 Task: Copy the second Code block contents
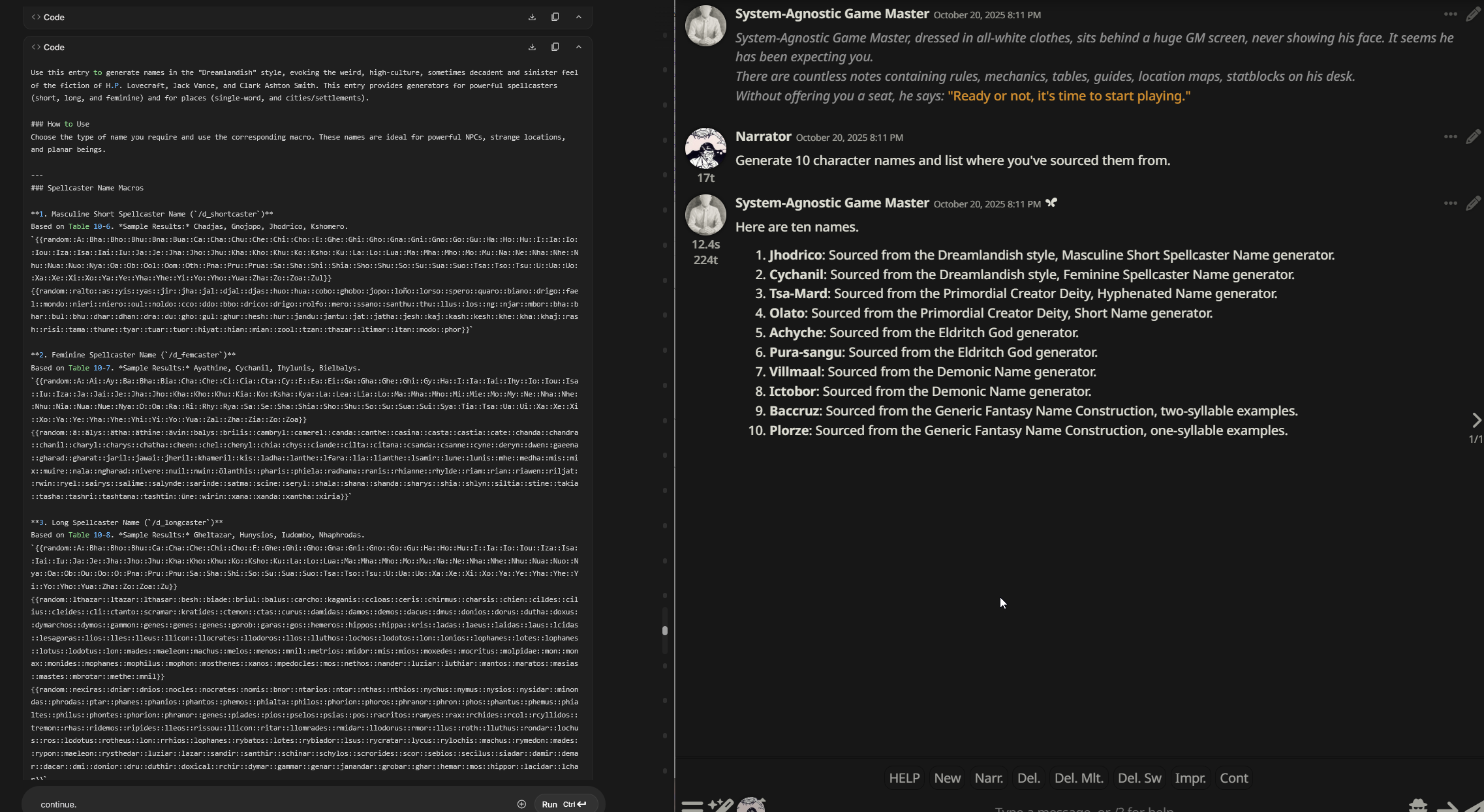(555, 47)
